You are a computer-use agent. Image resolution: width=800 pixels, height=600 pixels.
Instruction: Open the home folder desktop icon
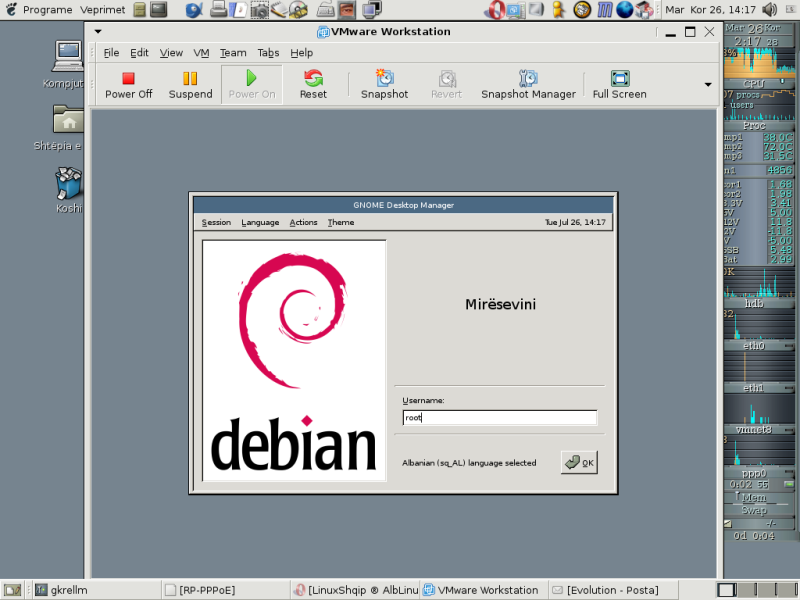67,128
